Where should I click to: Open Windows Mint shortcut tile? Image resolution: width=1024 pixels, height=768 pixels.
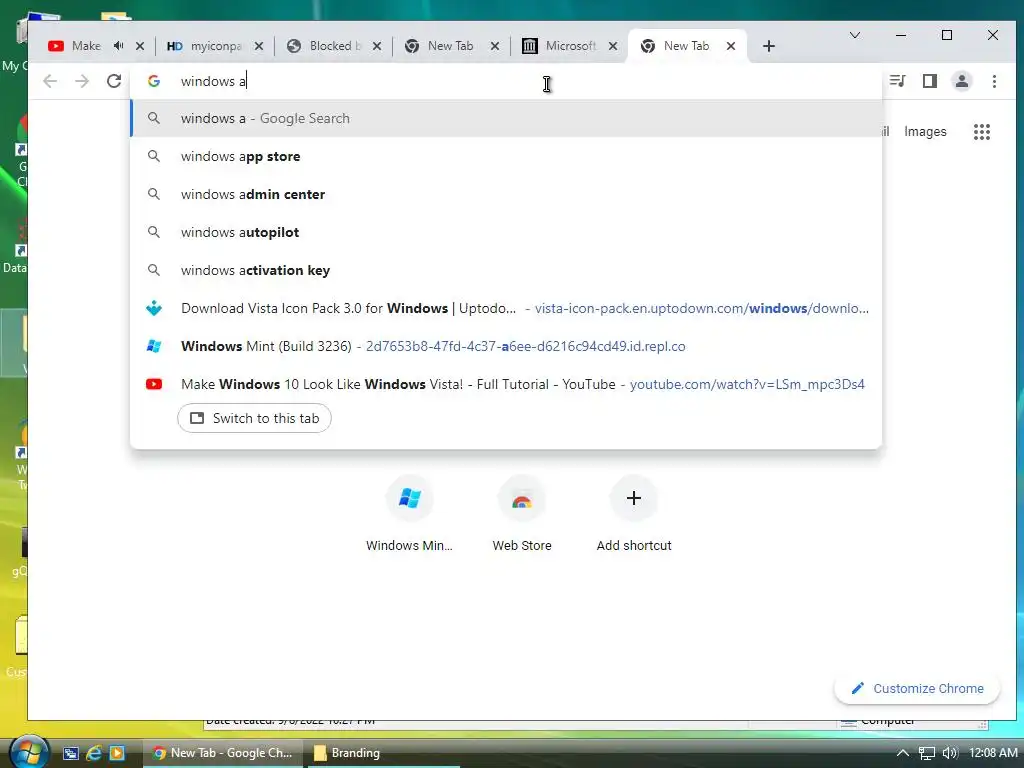[x=409, y=514]
